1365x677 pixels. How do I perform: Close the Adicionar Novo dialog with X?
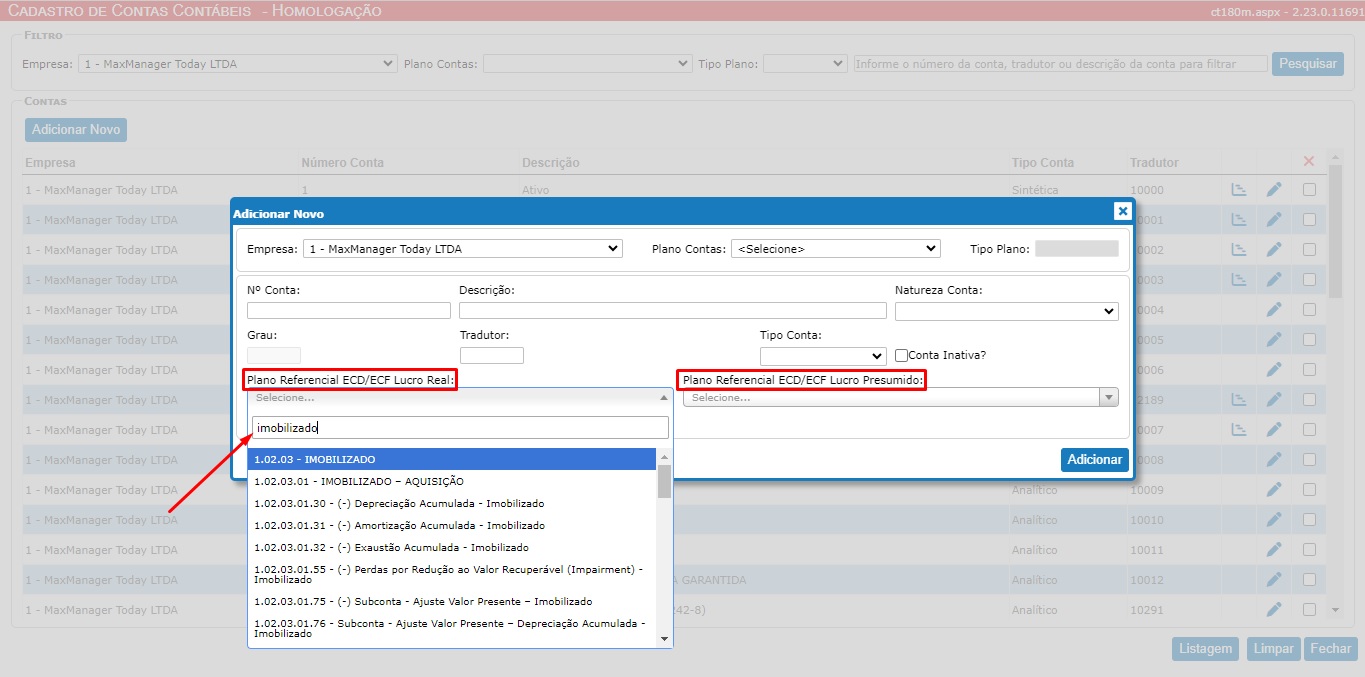coord(1123,211)
